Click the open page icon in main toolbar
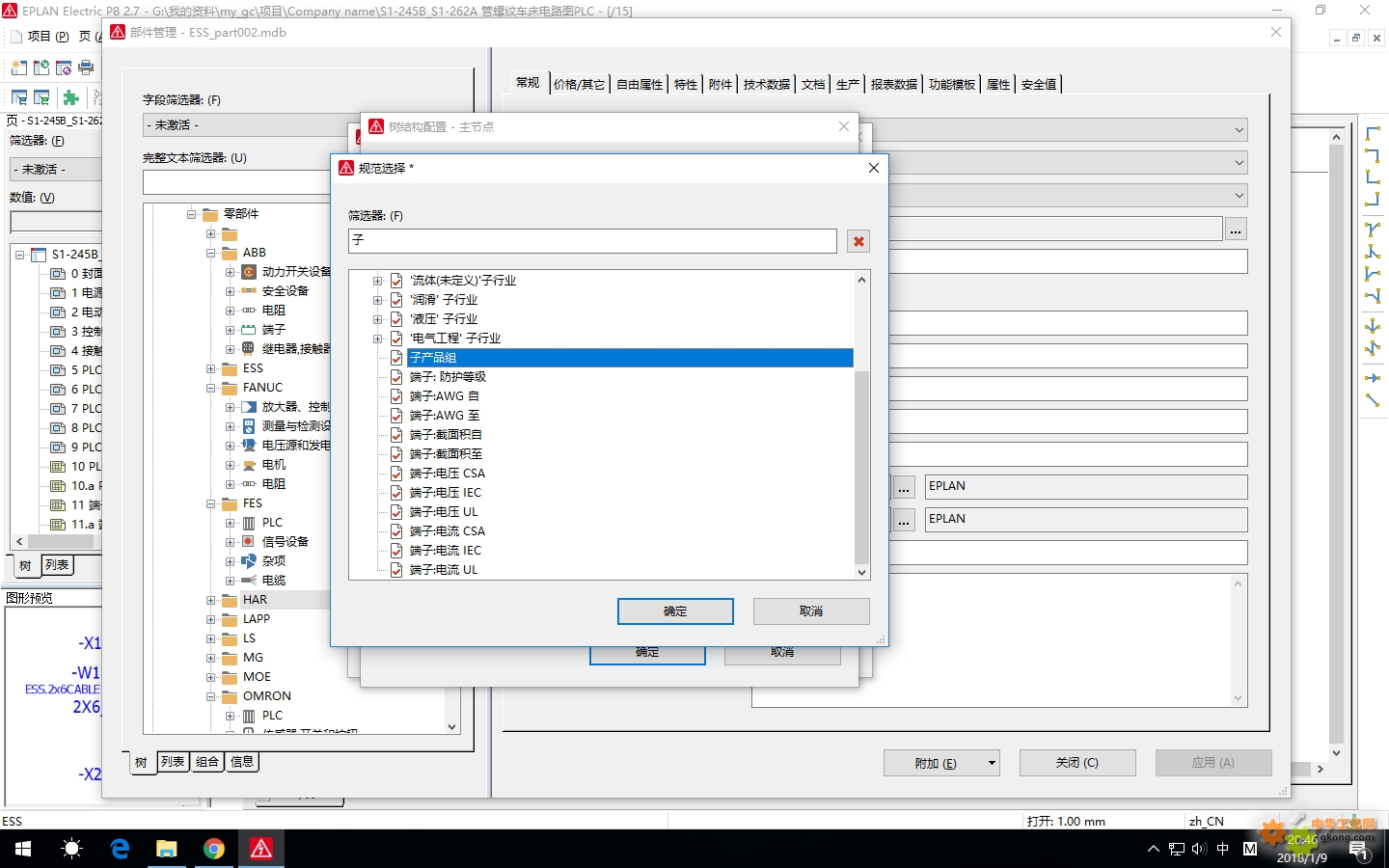The height and width of the screenshot is (868, 1389). [41, 68]
